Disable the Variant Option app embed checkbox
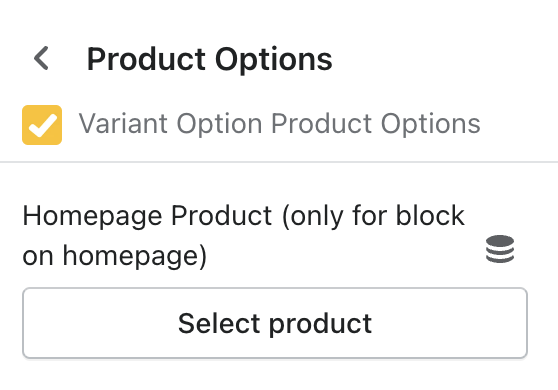 click(x=42, y=125)
